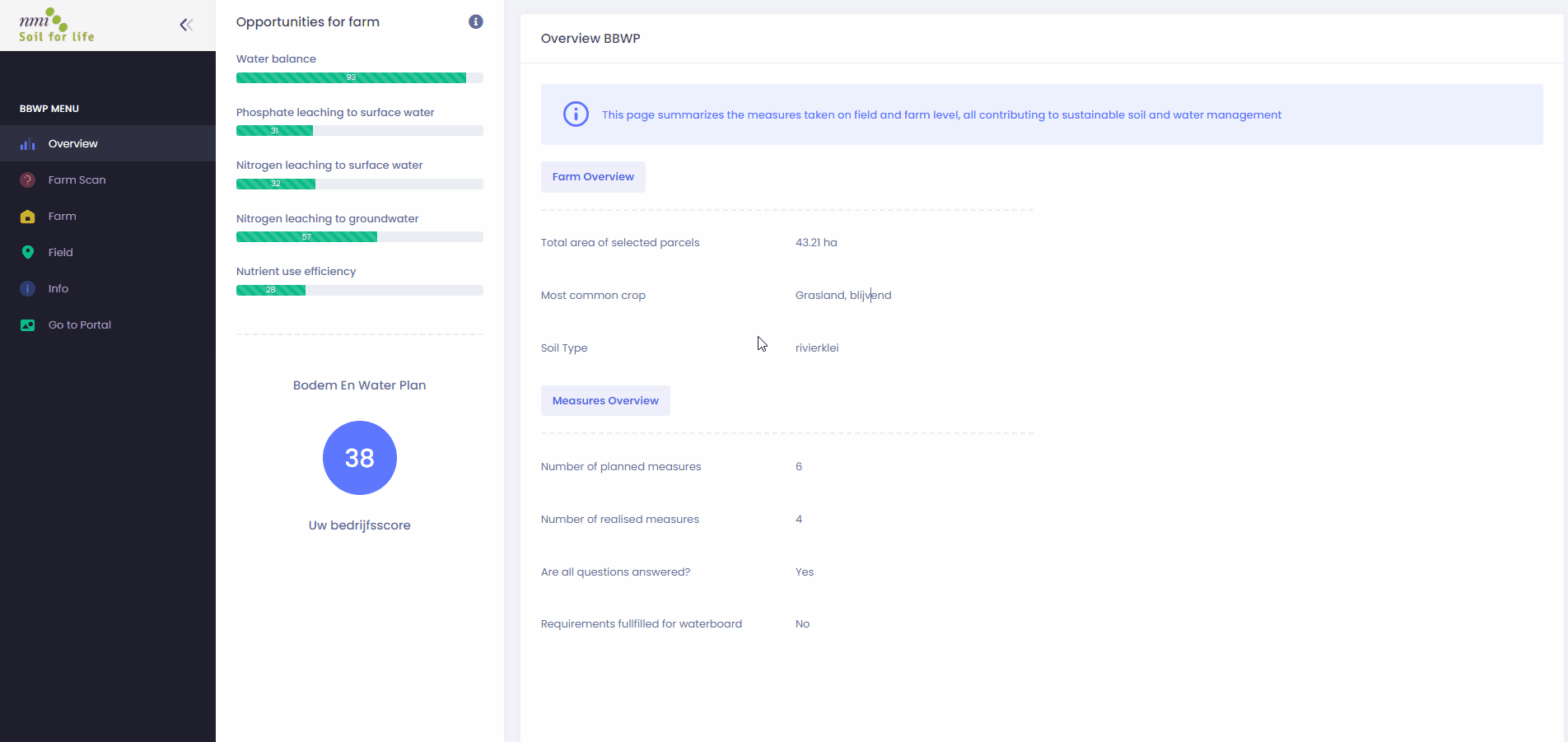1568x742 pixels.
Task: Click the Nitrogen leaching to groundwater bar
Action: click(x=359, y=237)
